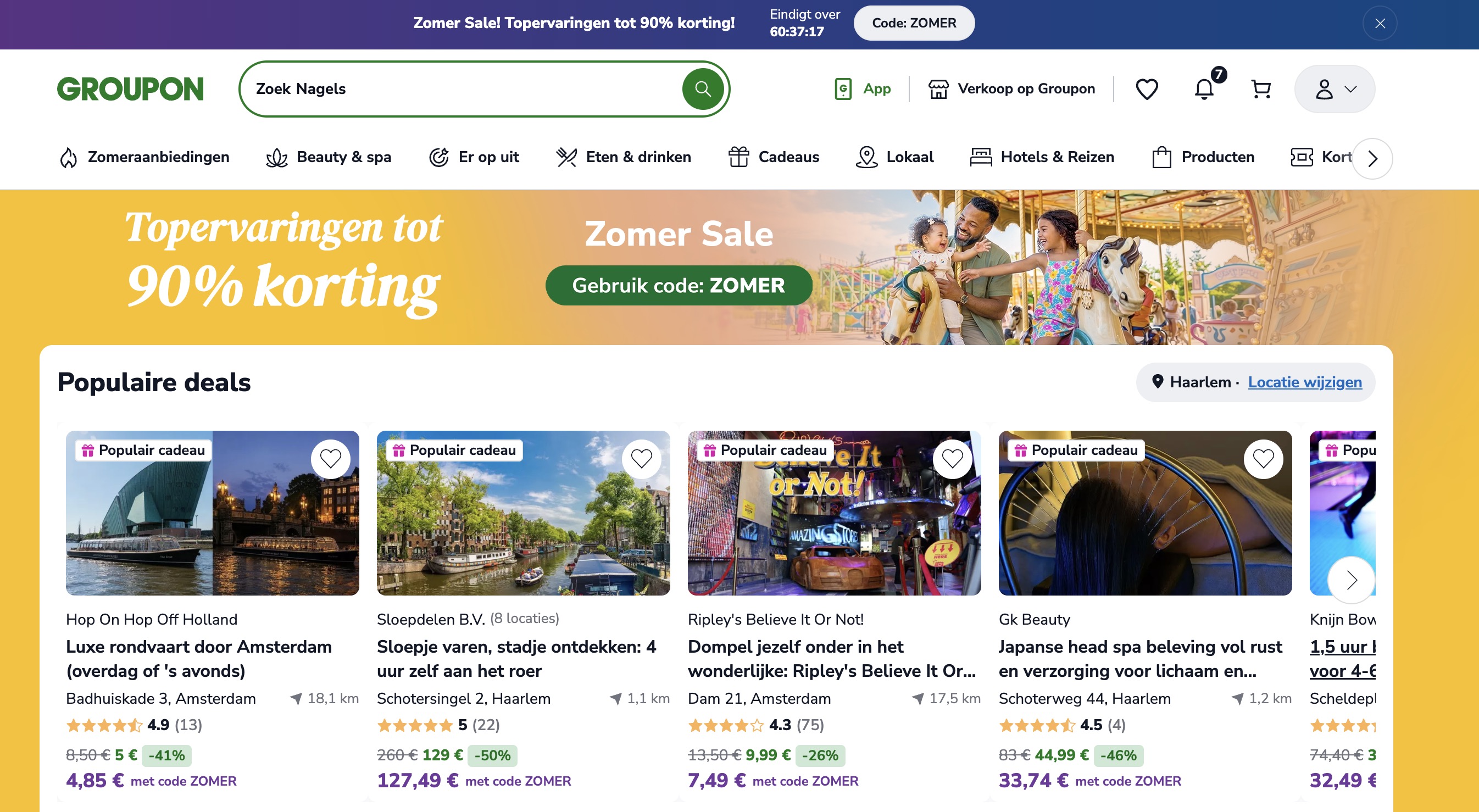Image resolution: width=1479 pixels, height=812 pixels.
Task: Click the flame icon for Zomeraanbiedingen
Action: tap(68, 157)
